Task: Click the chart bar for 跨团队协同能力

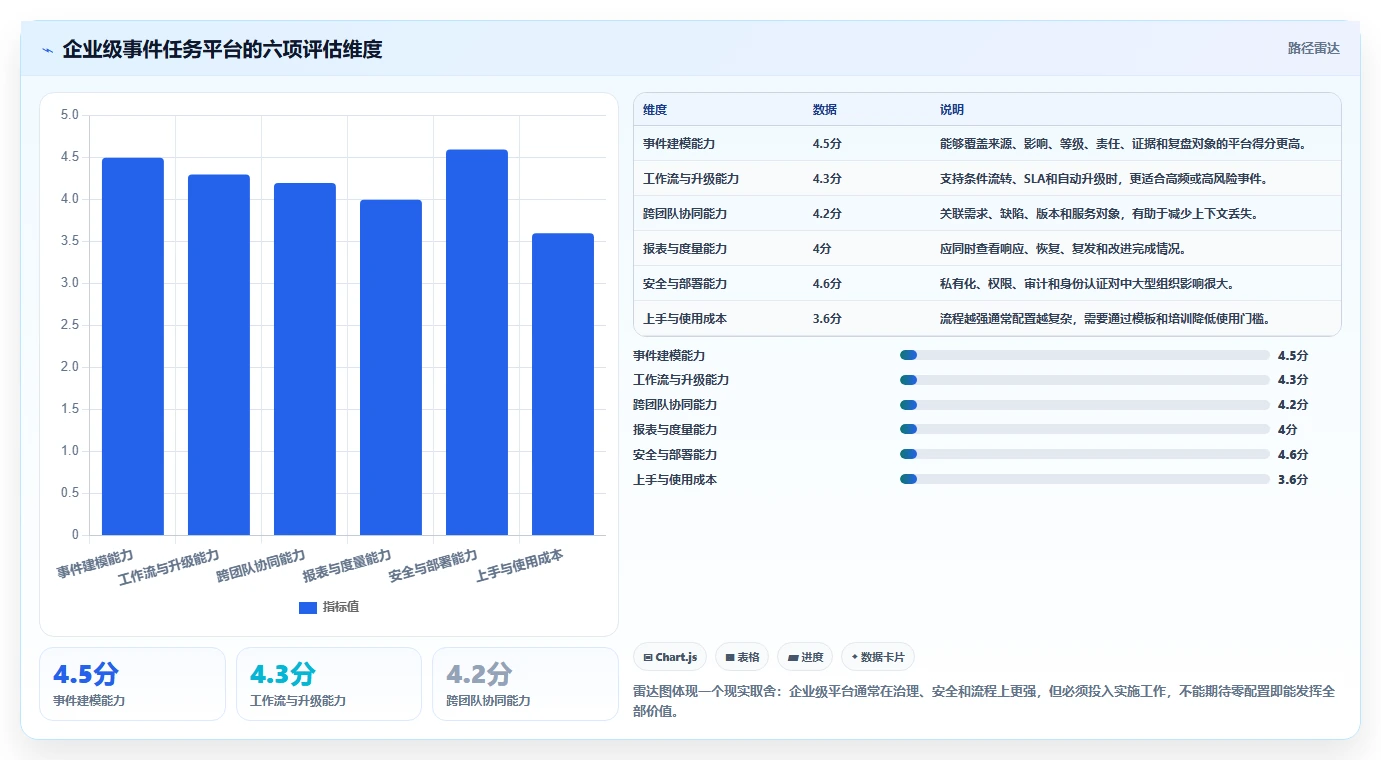Action: (305, 359)
